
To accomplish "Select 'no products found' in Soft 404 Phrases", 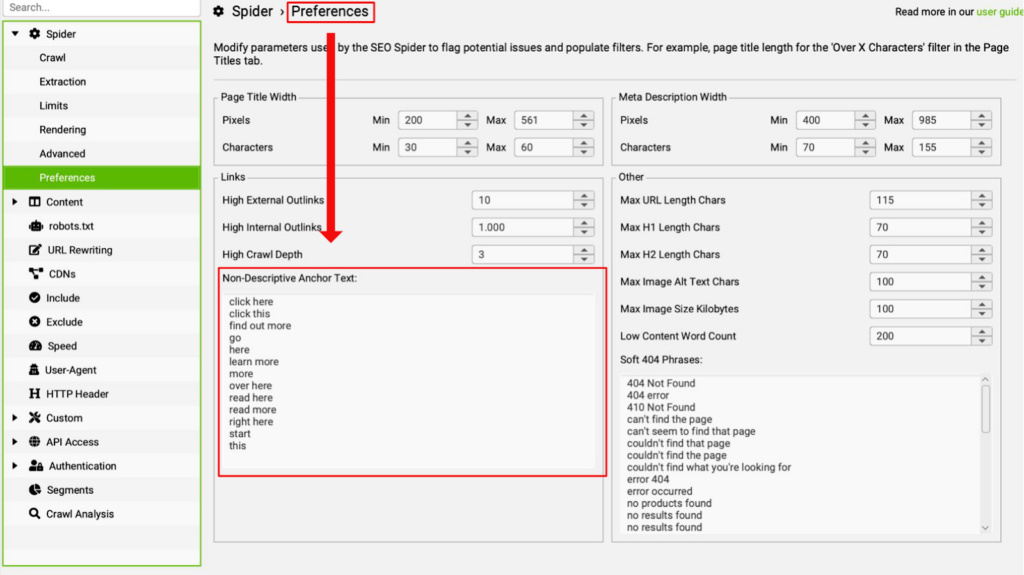I will [669, 504].
